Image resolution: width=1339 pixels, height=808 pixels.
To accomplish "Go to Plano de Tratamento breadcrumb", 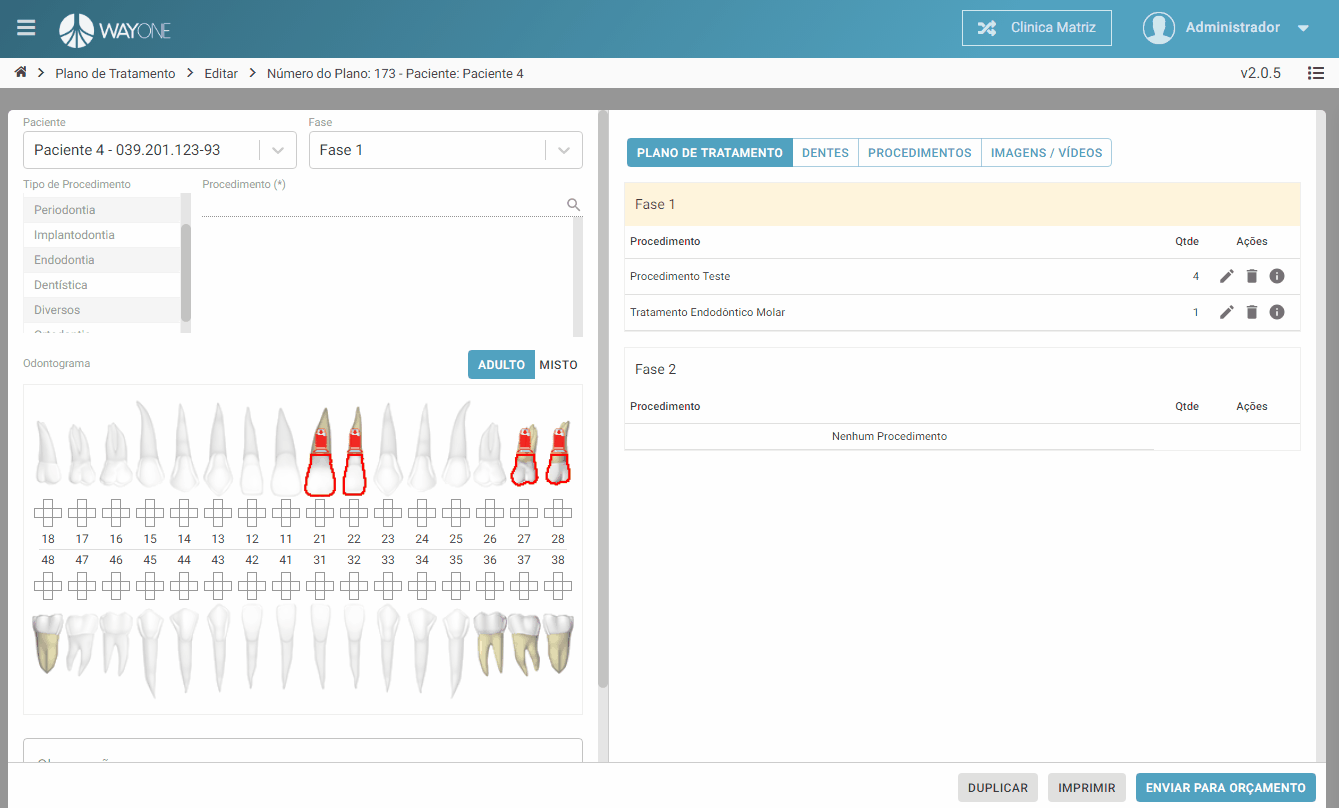I will click(x=115, y=73).
